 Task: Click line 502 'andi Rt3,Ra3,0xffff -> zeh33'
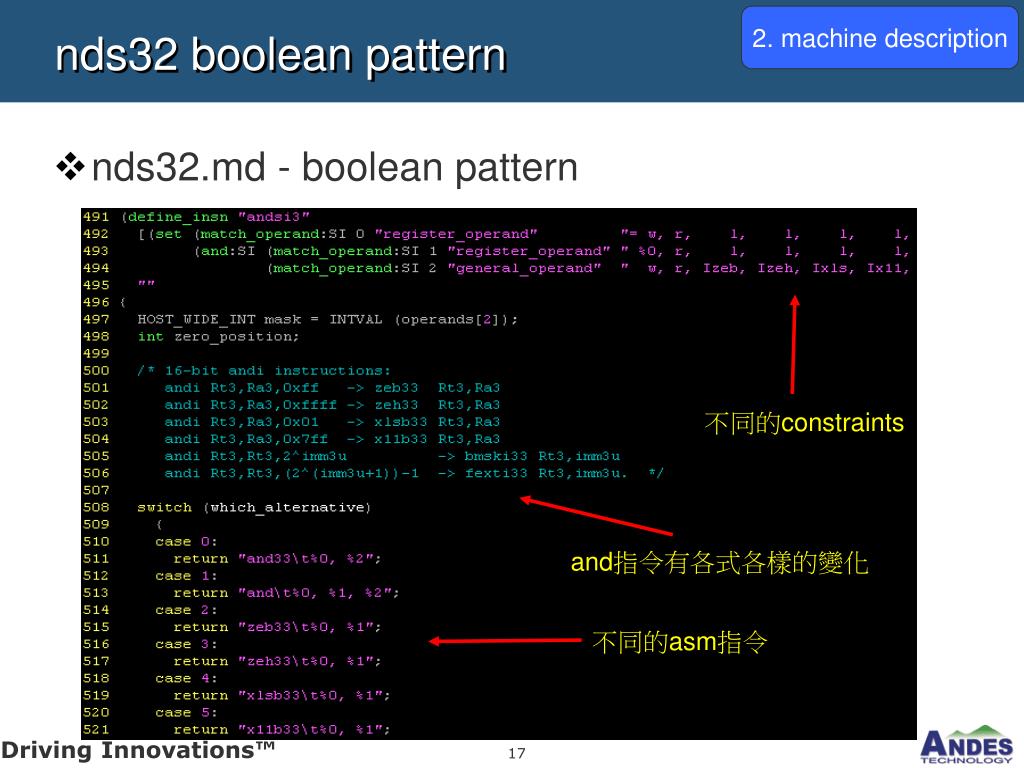[x=332, y=404]
